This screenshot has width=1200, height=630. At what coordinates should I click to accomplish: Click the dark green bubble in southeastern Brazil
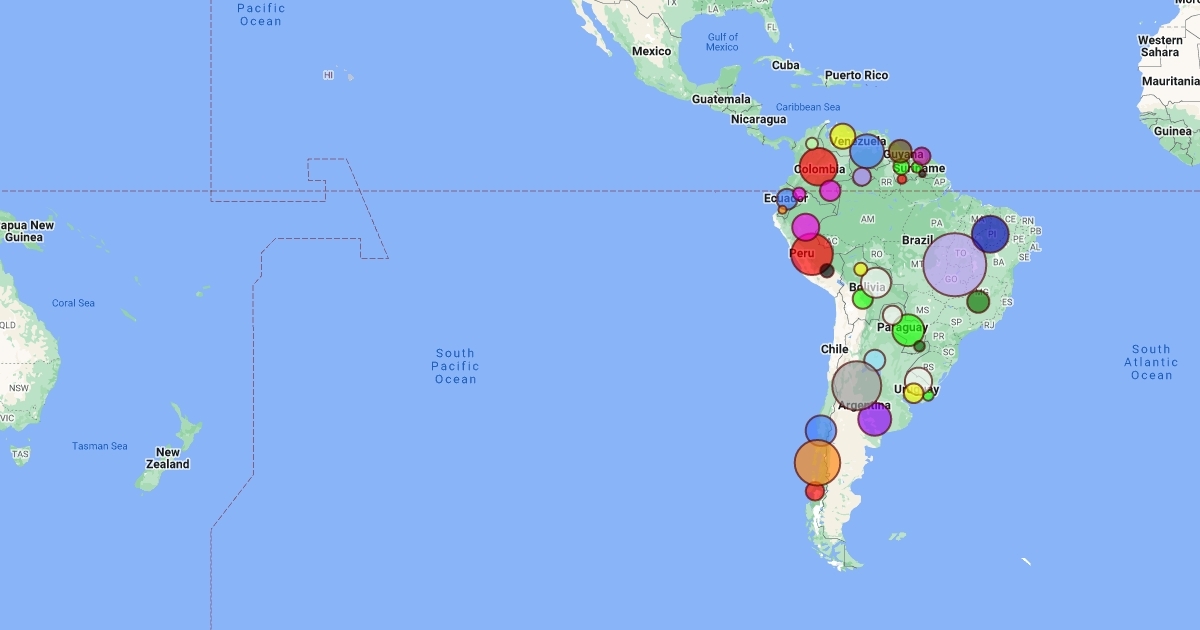click(978, 301)
